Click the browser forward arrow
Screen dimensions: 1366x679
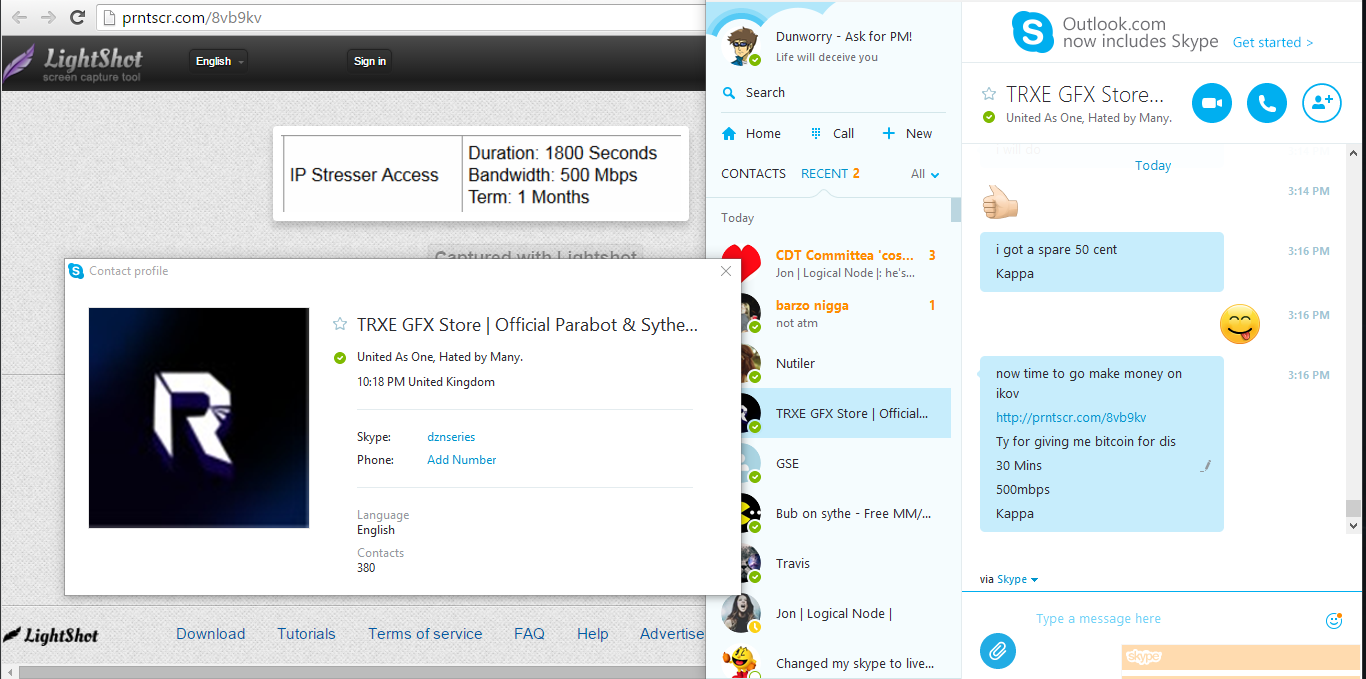click(48, 17)
